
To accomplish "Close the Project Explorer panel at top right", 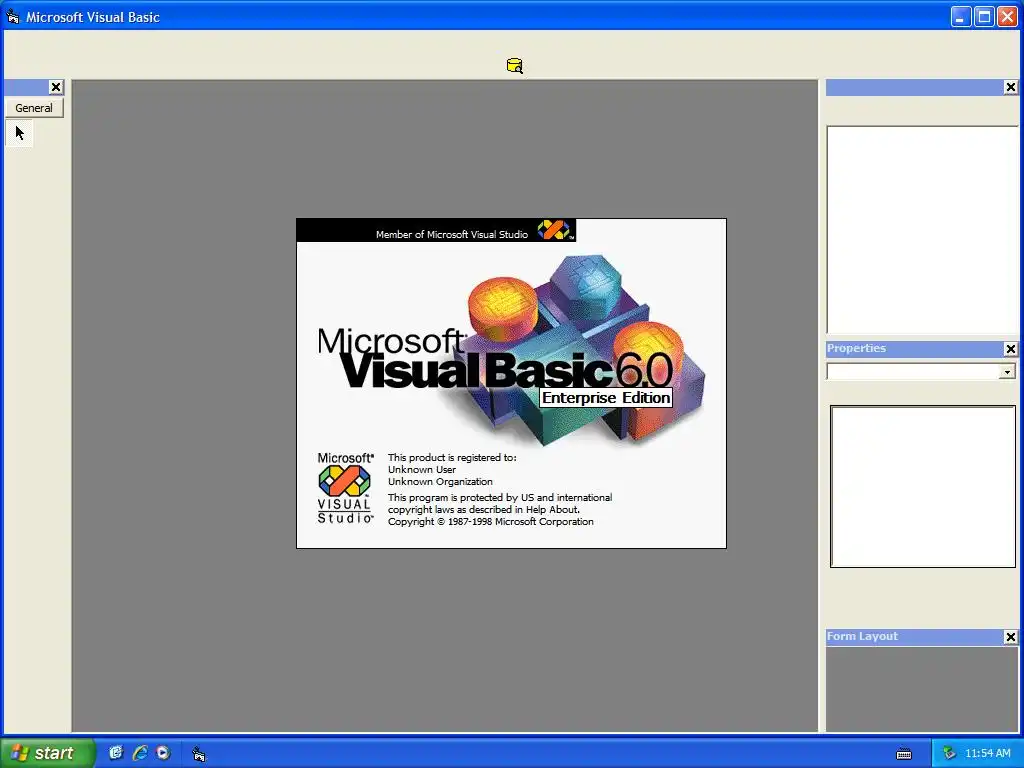I will 1010,87.
